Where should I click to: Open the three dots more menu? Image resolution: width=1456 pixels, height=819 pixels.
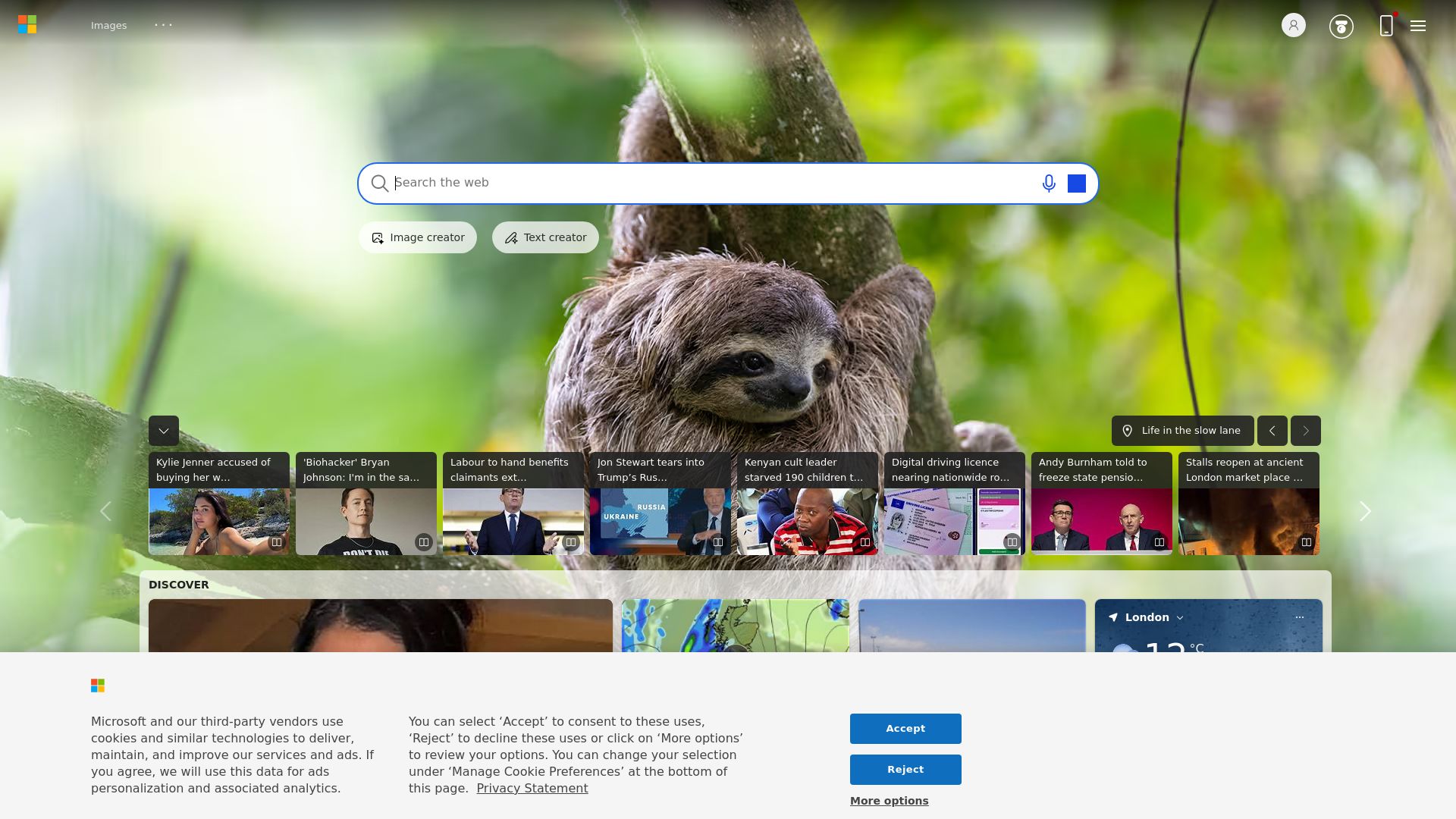coord(164,25)
